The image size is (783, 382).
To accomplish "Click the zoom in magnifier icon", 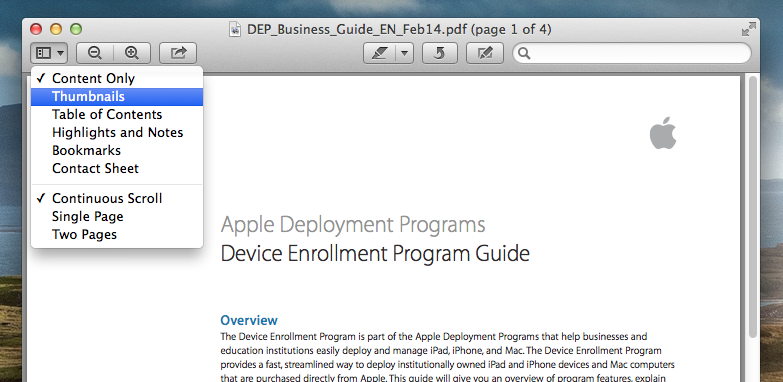I will pyautogui.click(x=132, y=53).
